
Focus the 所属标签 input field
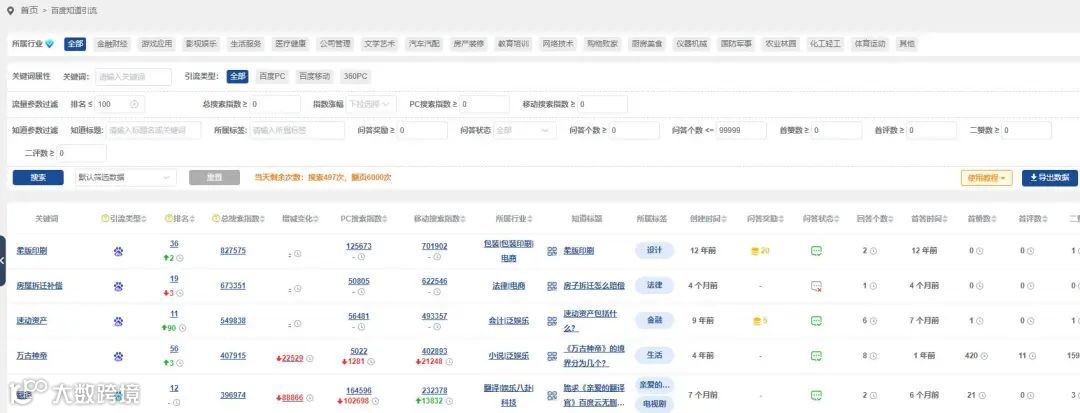click(x=297, y=130)
